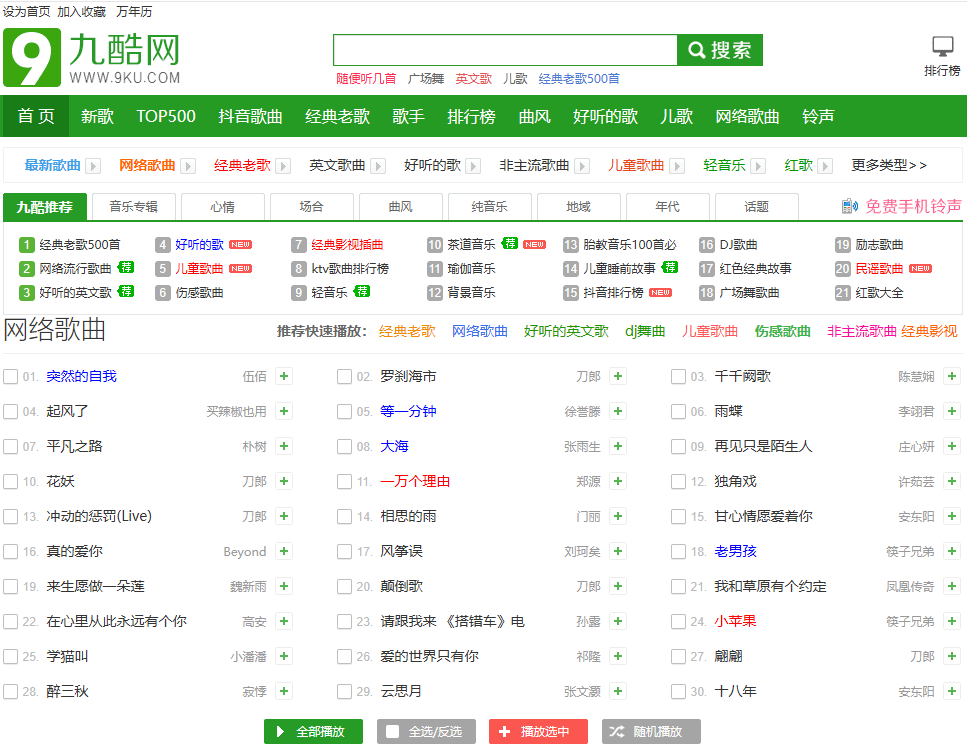Expand the arrow beside 轻音乐 category
This screenshot has height=754, width=967.
tap(758, 166)
